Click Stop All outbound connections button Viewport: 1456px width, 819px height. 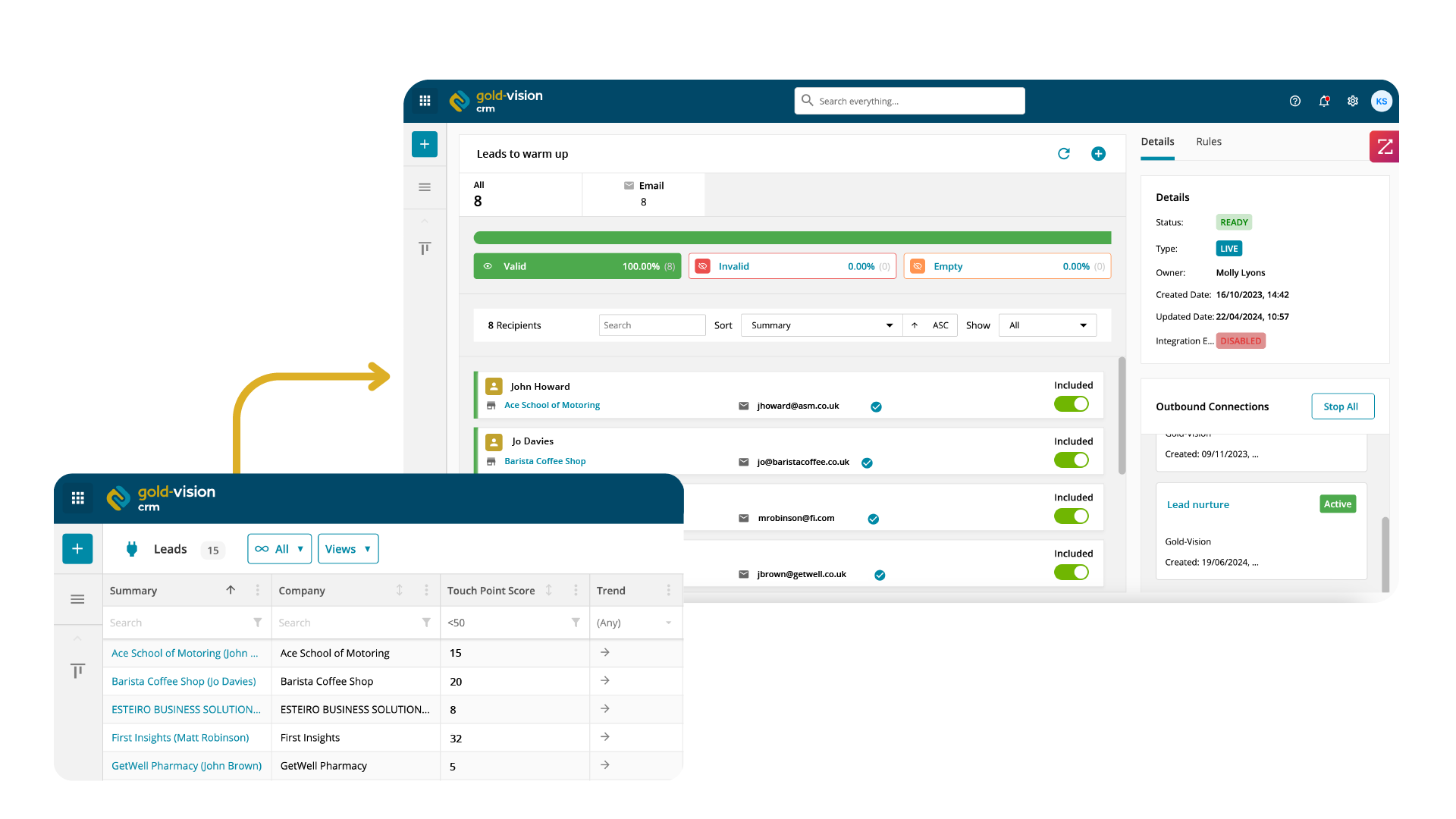tap(1340, 405)
